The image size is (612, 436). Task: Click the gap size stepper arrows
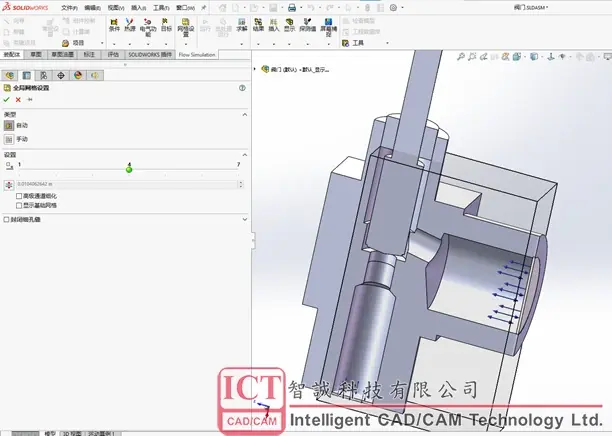(x=240, y=184)
